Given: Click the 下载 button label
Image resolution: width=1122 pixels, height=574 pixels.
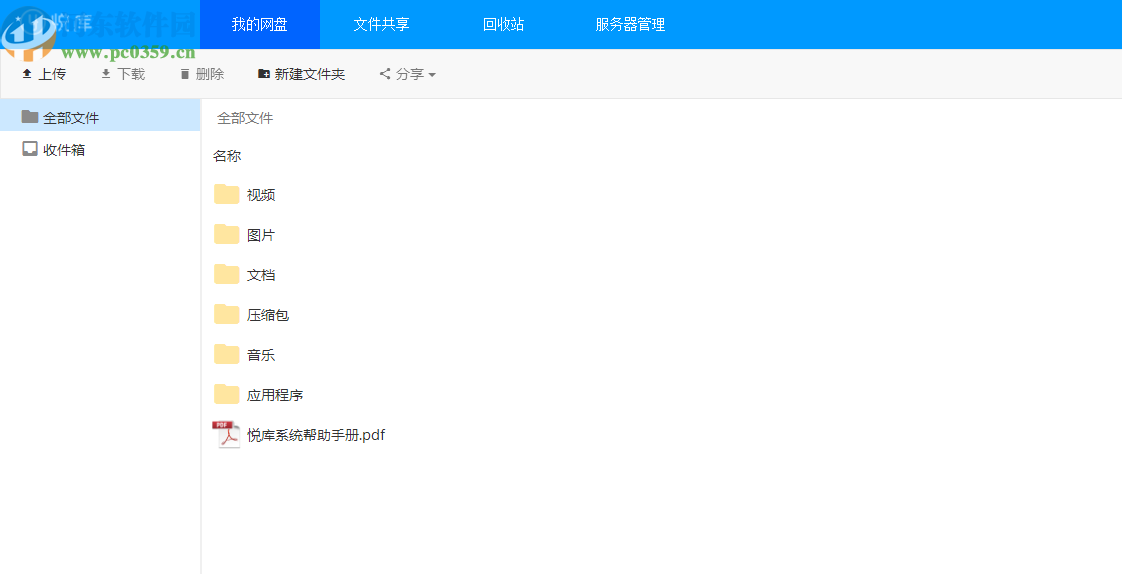Looking at the screenshot, I should click(x=131, y=74).
